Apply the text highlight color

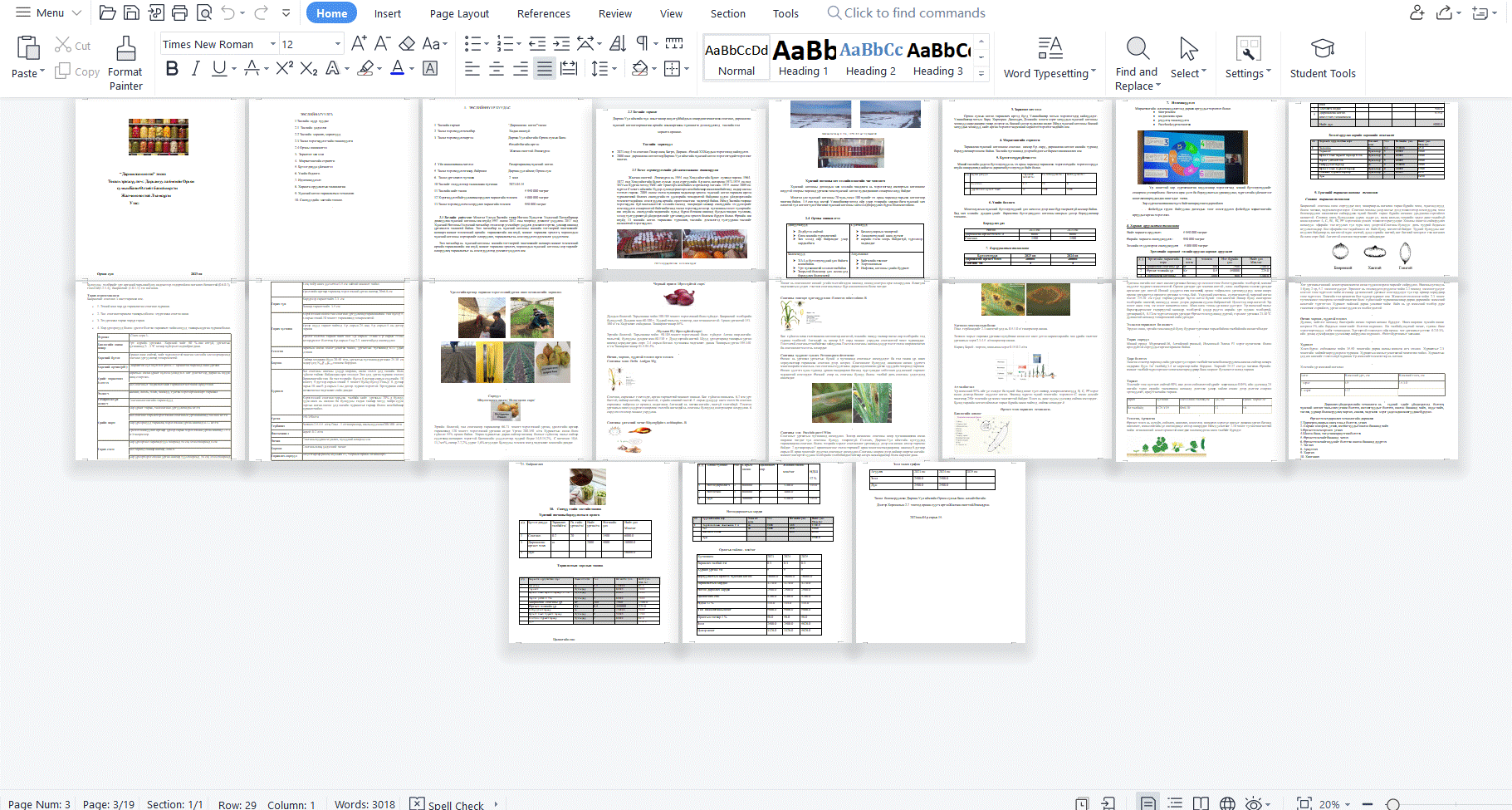365,68
